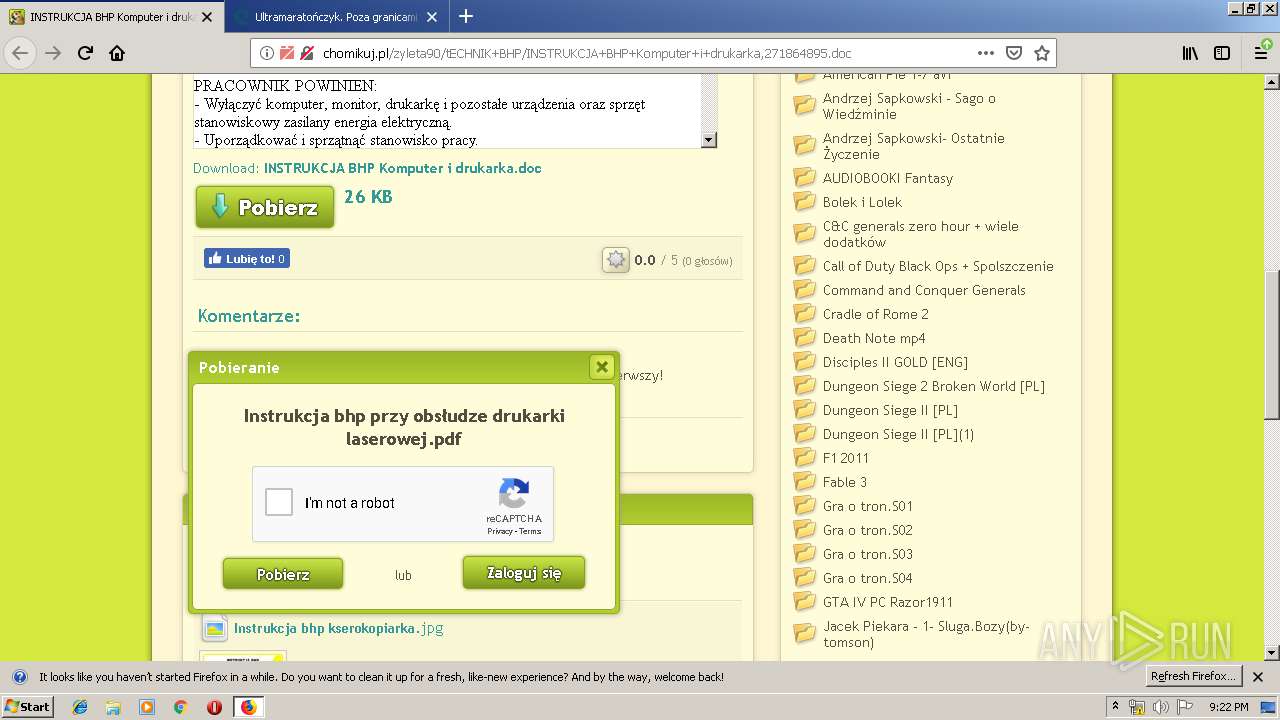Open reCAPTCHA Terms link

pos(530,531)
